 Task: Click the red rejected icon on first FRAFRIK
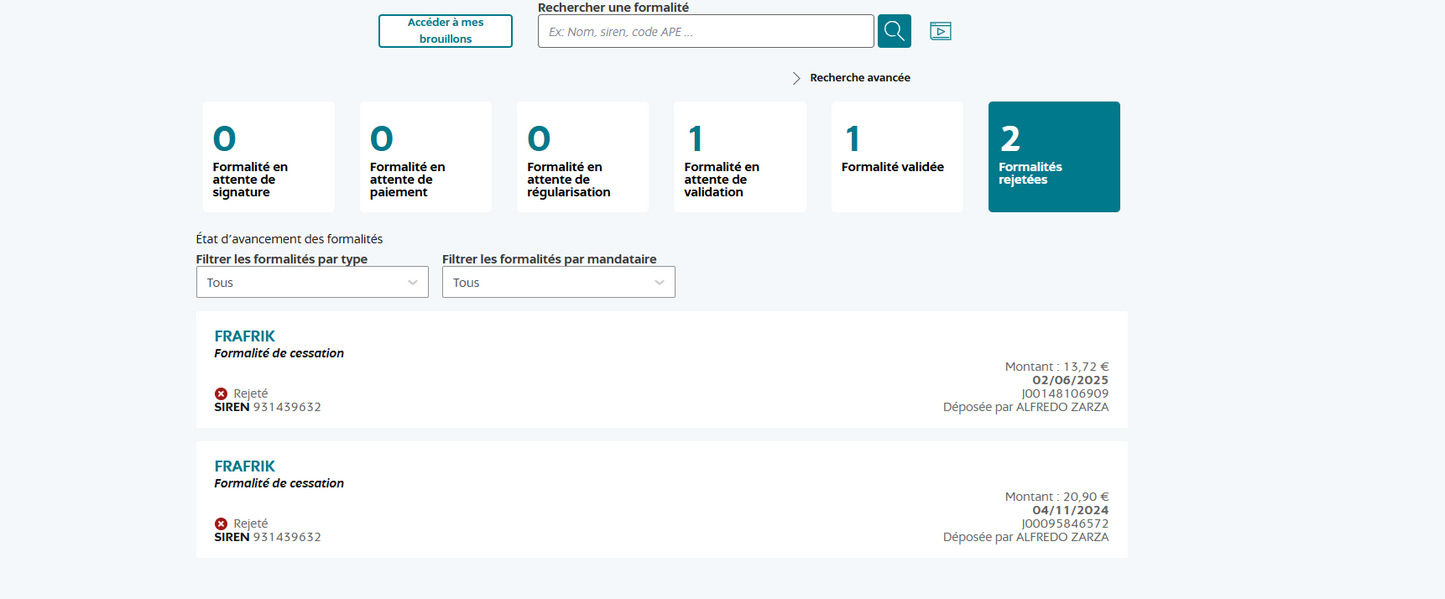click(x=221, y=394)
